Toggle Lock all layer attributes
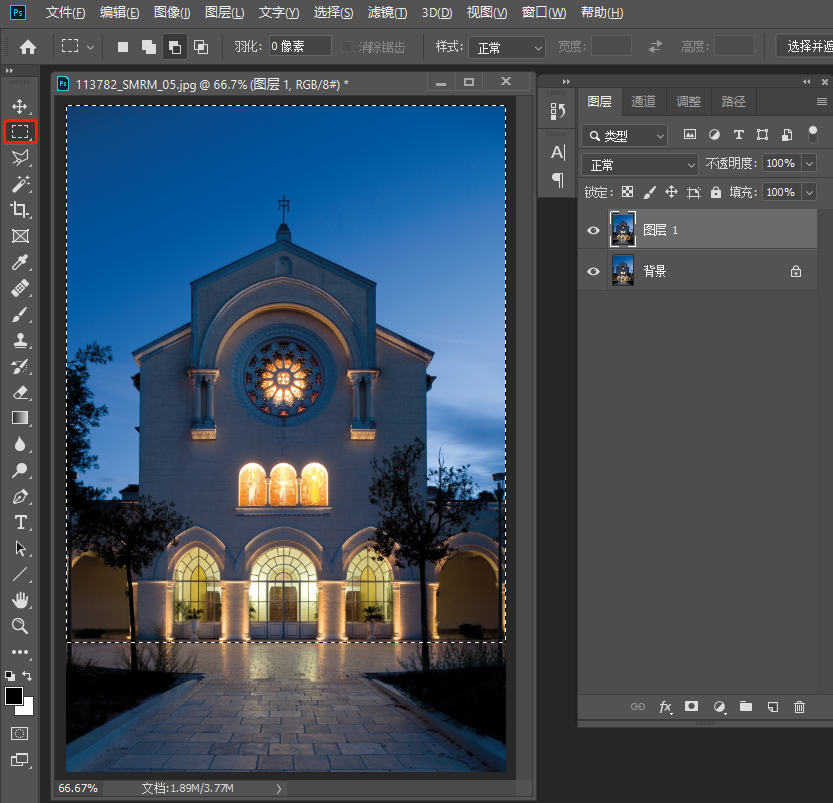 click(x=716, y=192)
